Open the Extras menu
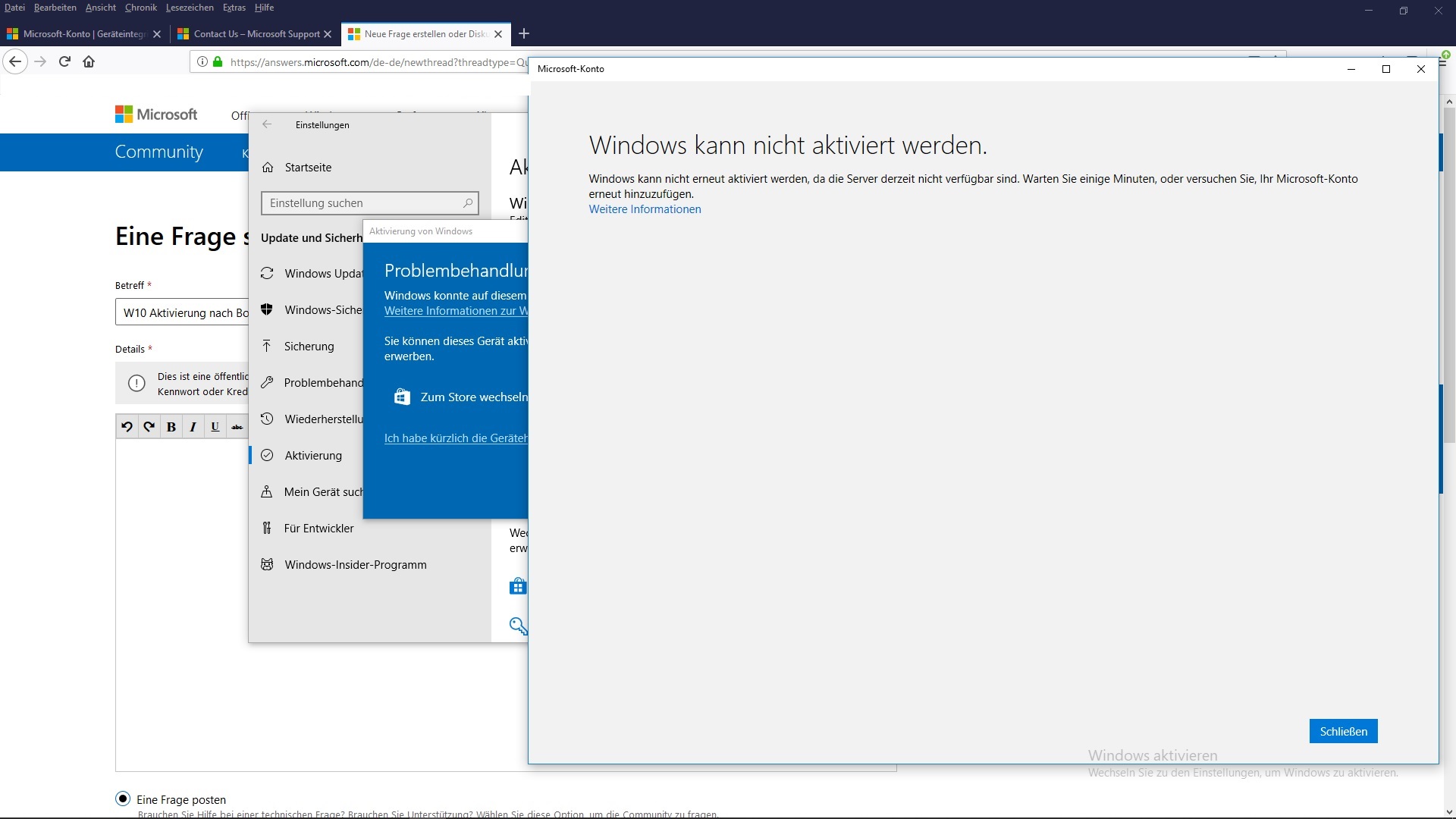 (x=234, y=8)
